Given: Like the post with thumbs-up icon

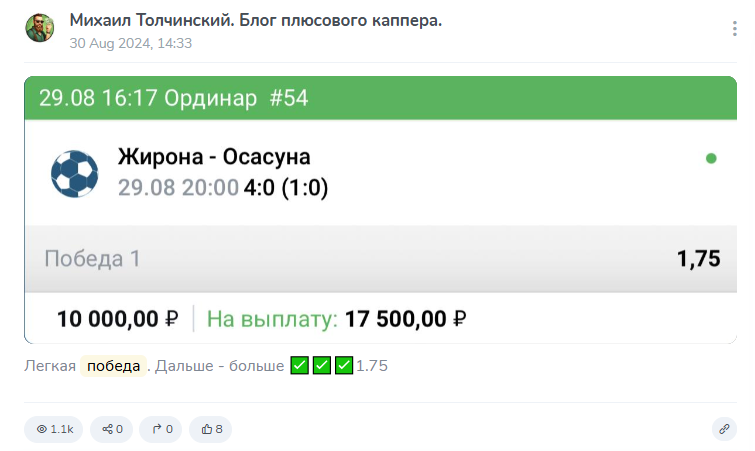Looking at the screenshot, I should (x=211, y=429).
